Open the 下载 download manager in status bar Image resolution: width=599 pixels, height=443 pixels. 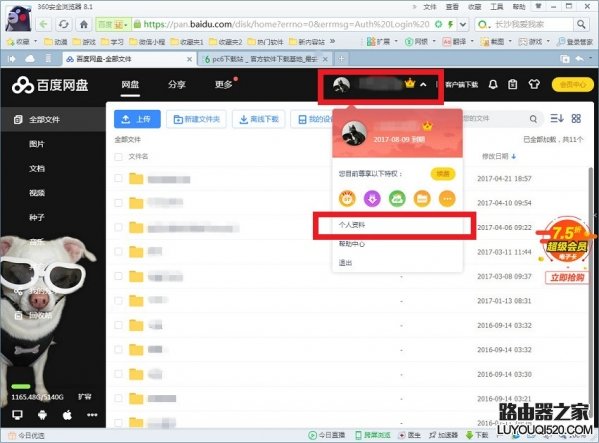pyautogui.click(x=477, y=435)
